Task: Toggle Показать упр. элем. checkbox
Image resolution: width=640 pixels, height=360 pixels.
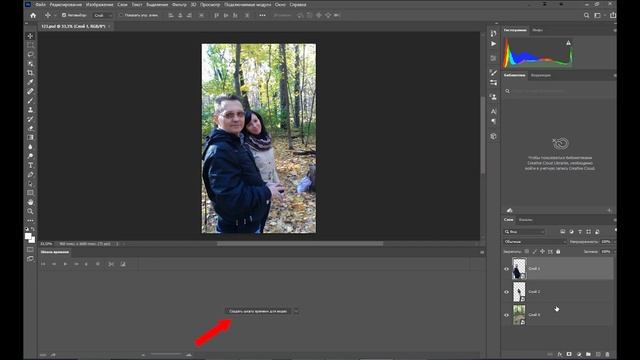Action: (x=121, y=16)
